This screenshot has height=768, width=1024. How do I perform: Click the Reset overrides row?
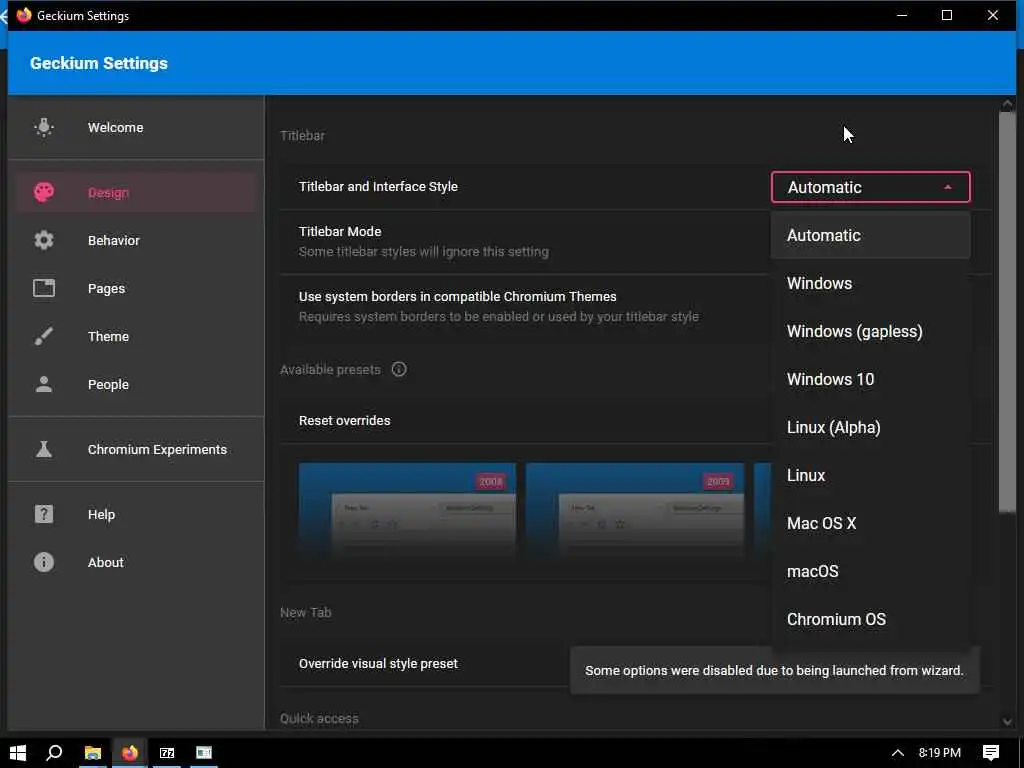526,421
